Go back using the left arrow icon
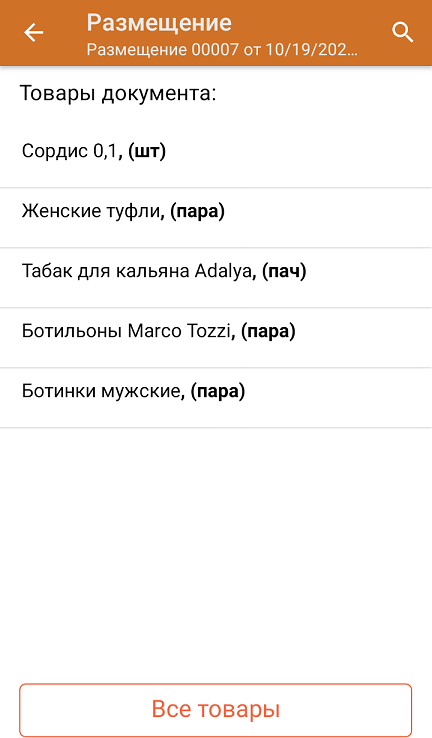This screenshot has height=738, width=432. [33, 33]
